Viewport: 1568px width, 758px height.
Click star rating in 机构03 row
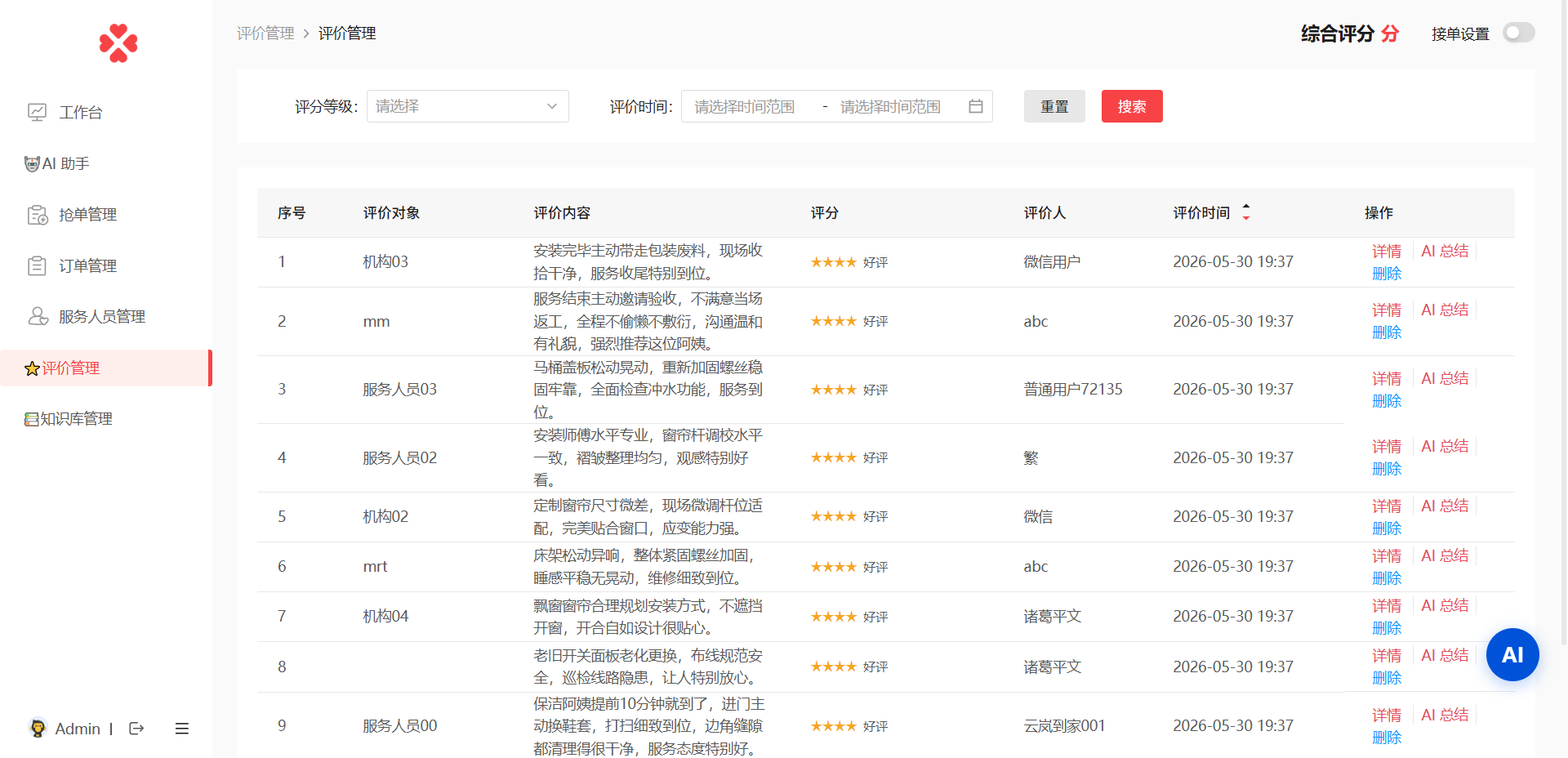tap(833, 262)
